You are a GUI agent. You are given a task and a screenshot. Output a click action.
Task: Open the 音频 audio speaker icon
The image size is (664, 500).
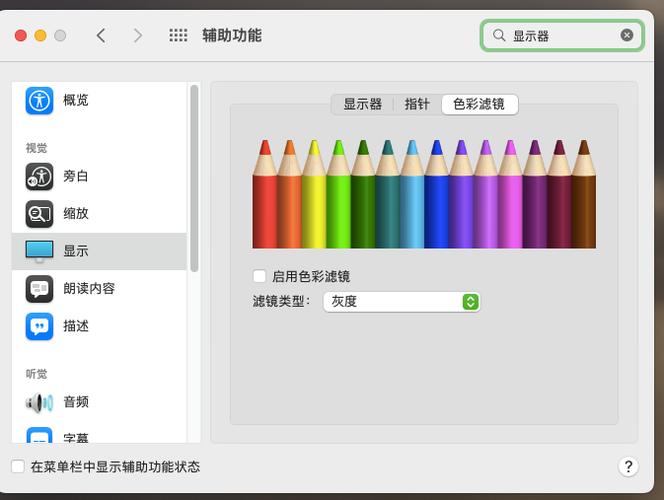pos(39,402)
